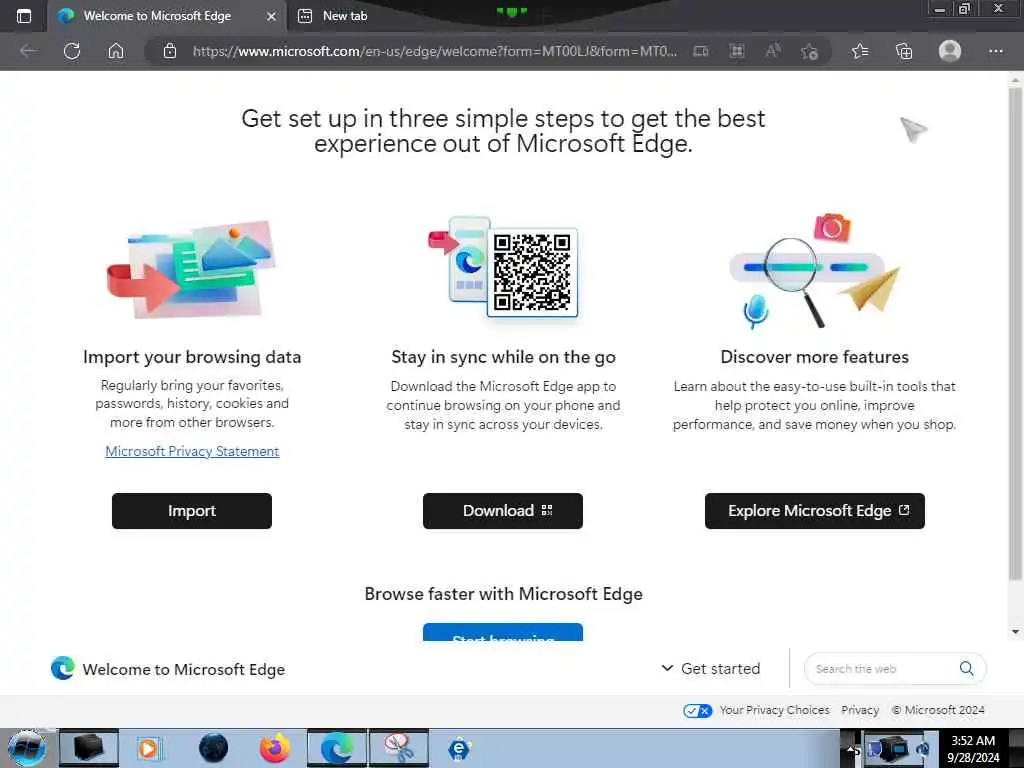Open the Favorites list icon
This screenshot has width=1024, height=768.
[x=860, y=51]
